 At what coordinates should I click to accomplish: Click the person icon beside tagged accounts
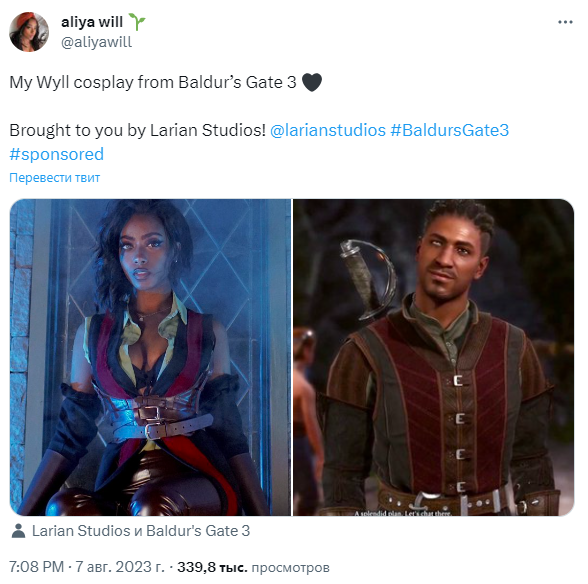click(x=18, y=531)
